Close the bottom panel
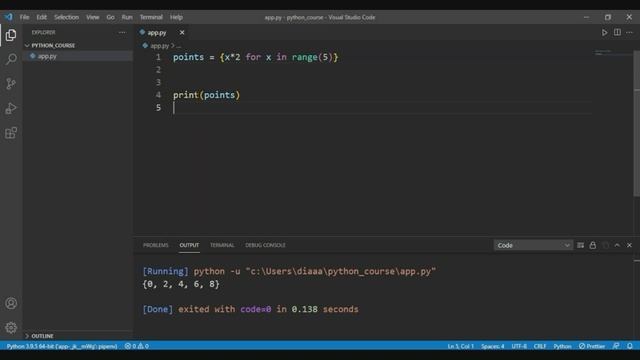 click(629, 245)
